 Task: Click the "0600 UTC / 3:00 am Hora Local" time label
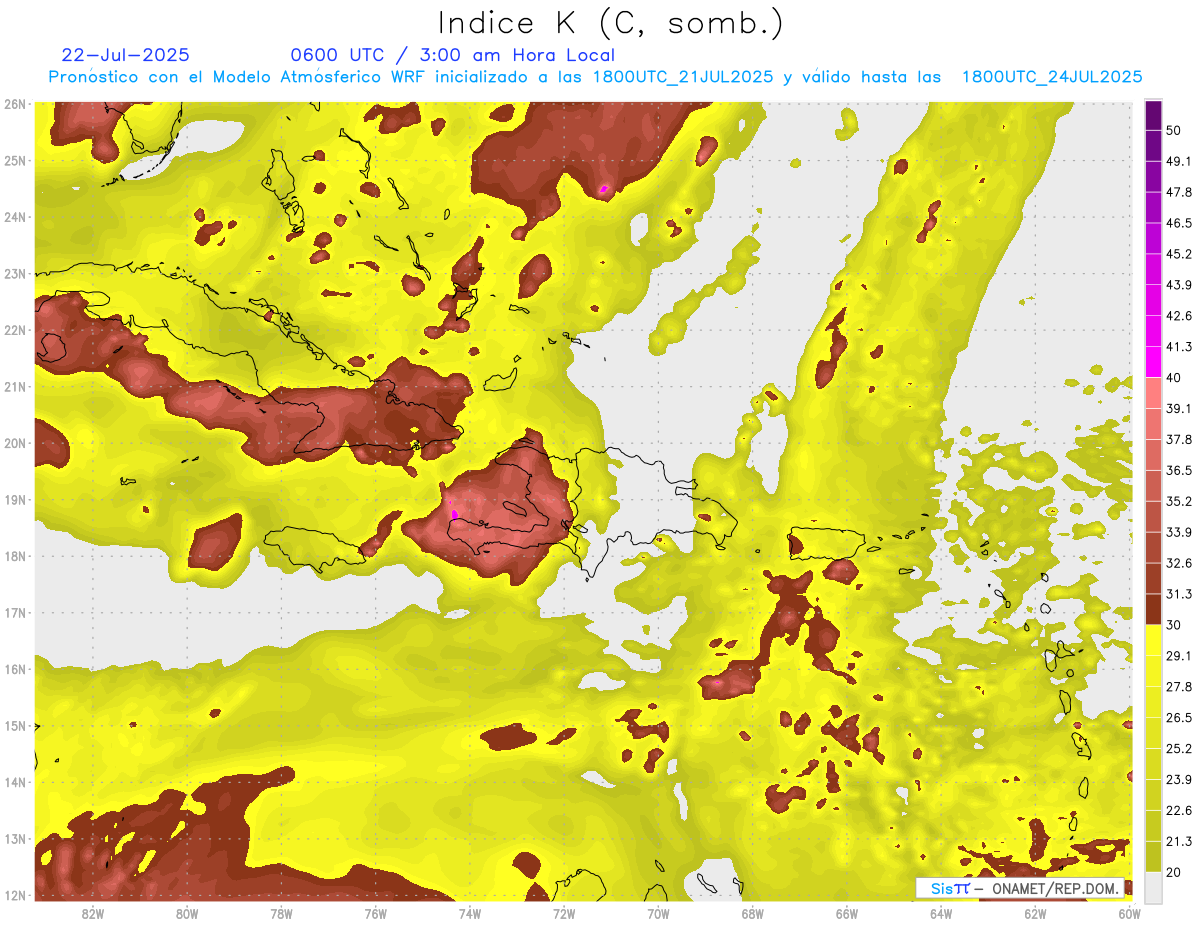tap(452, 55)
